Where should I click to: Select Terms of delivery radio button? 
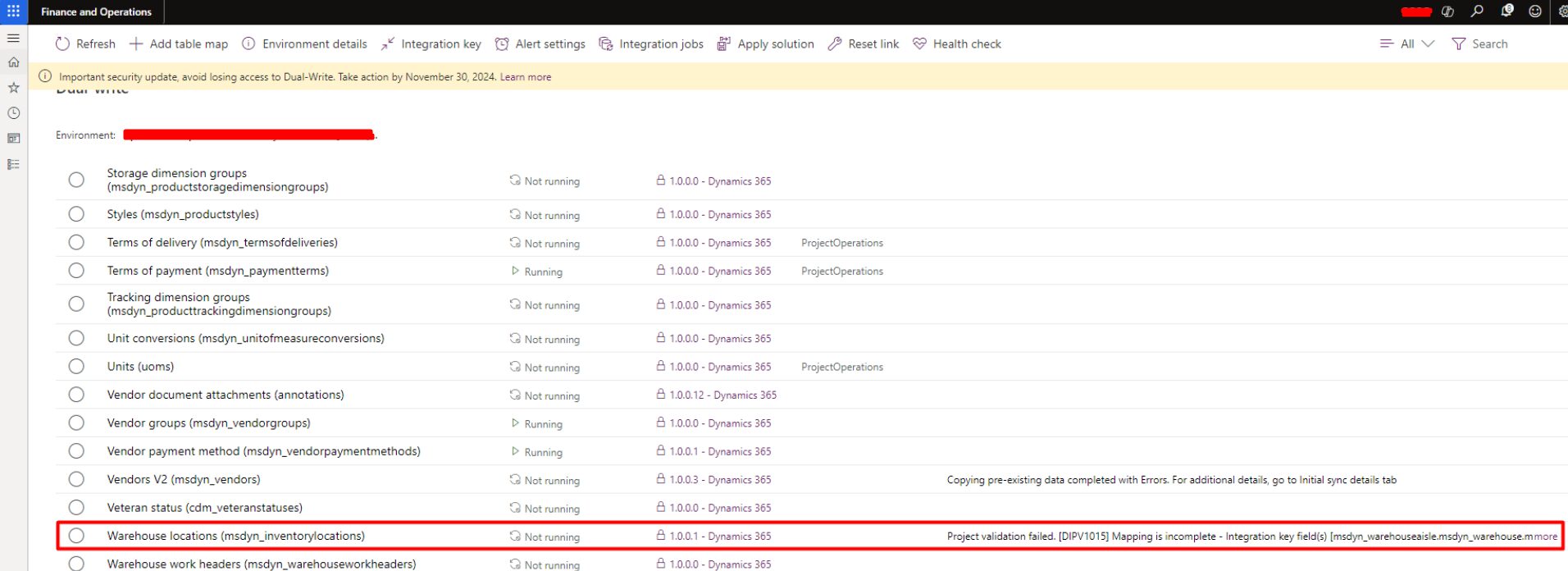point(76,242)
